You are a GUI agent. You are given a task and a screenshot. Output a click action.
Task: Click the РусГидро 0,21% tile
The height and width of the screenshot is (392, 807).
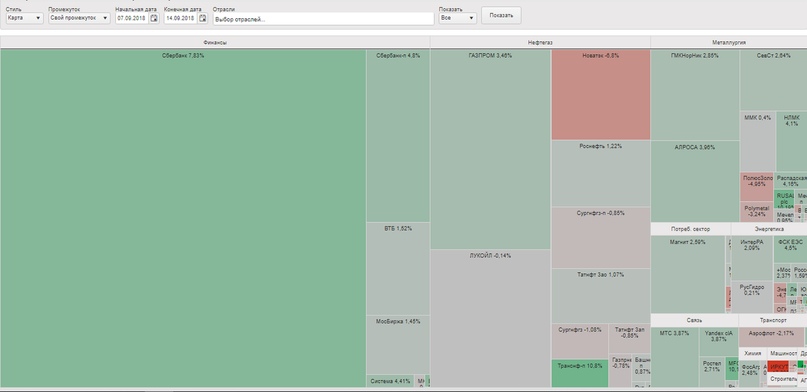[x=751, y=297]
